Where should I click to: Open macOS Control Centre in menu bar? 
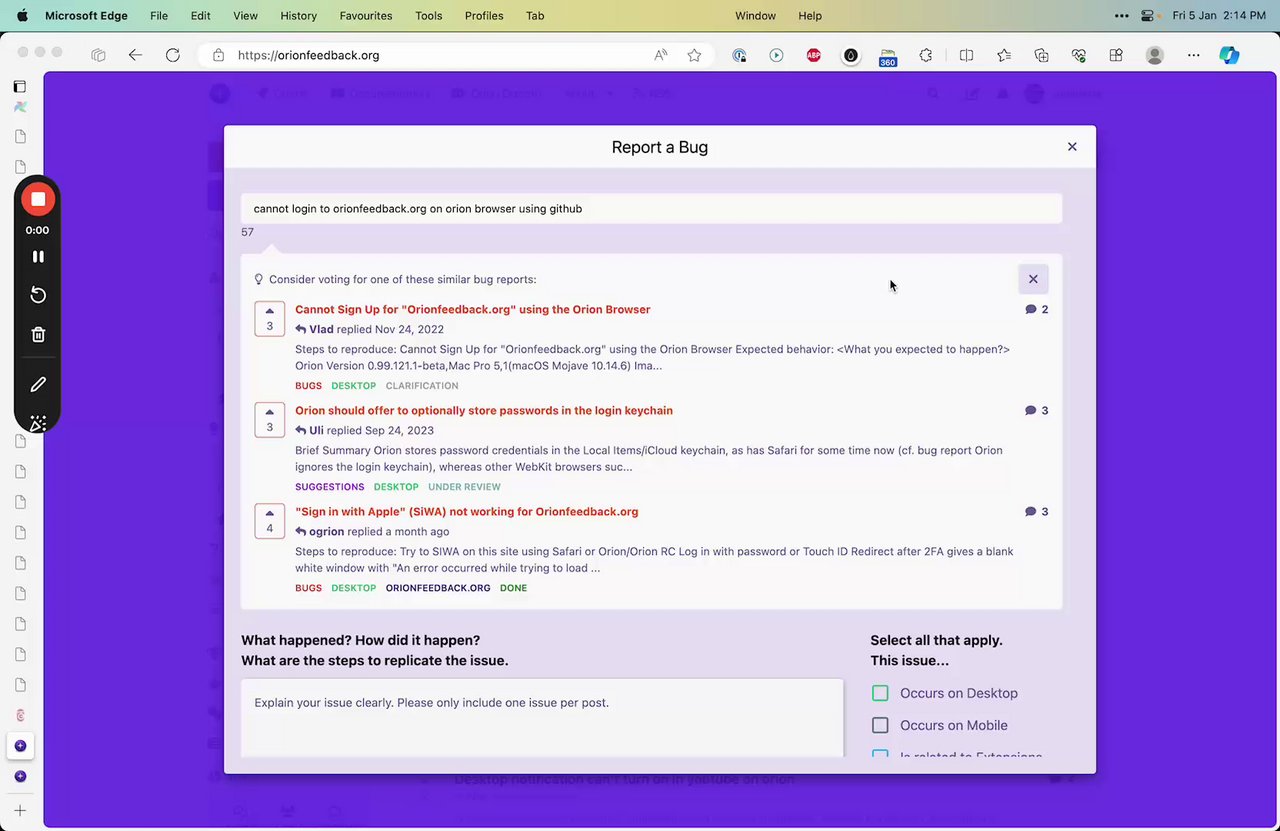click(x=1148, y=16)
